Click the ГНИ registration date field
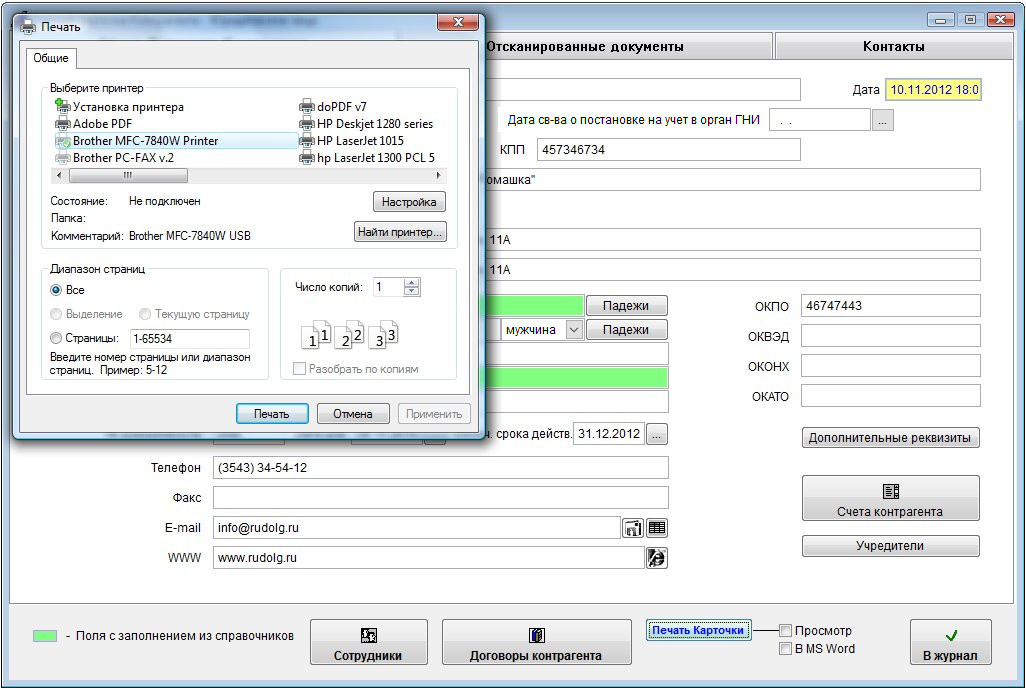 820,120
